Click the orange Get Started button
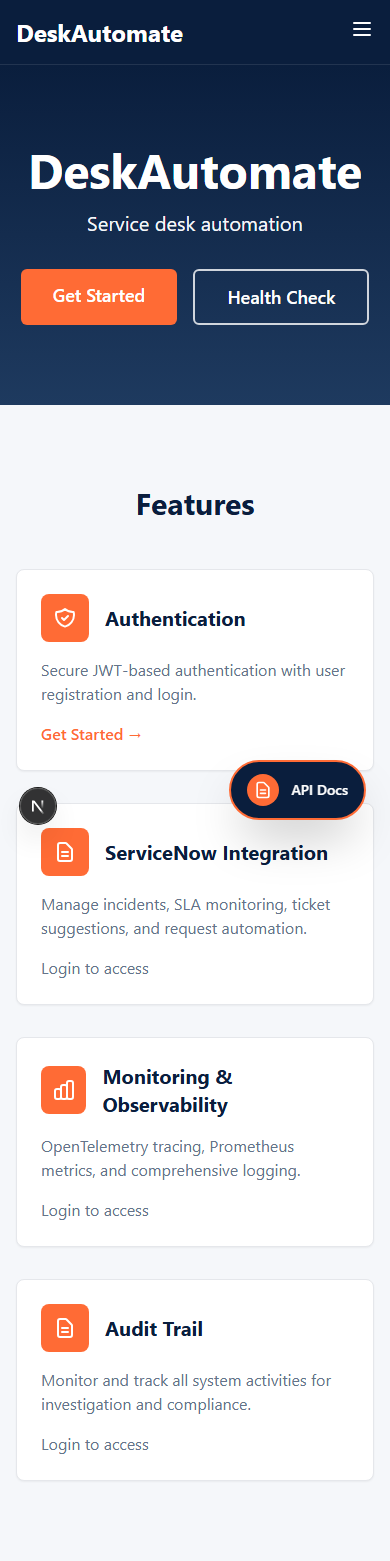Viewport: 390px width, 1561px height. click(x=99, y=296)
